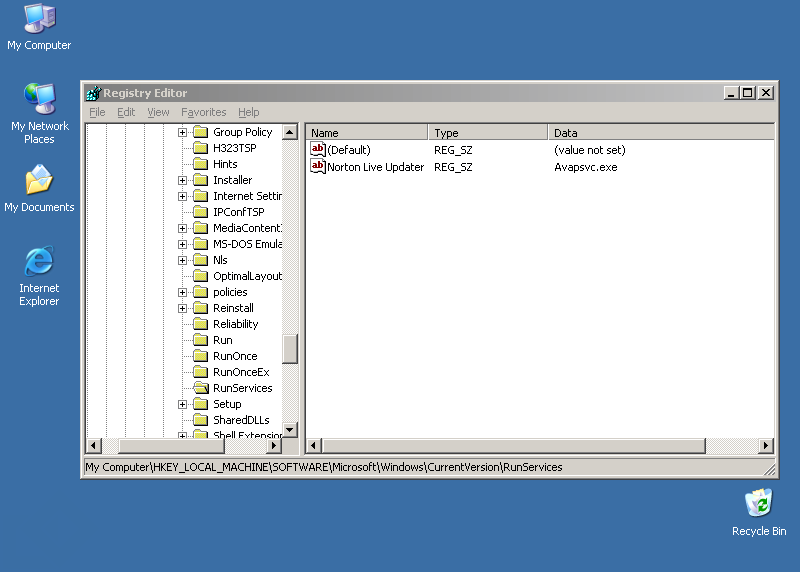Open the File menu

point(97,112)
